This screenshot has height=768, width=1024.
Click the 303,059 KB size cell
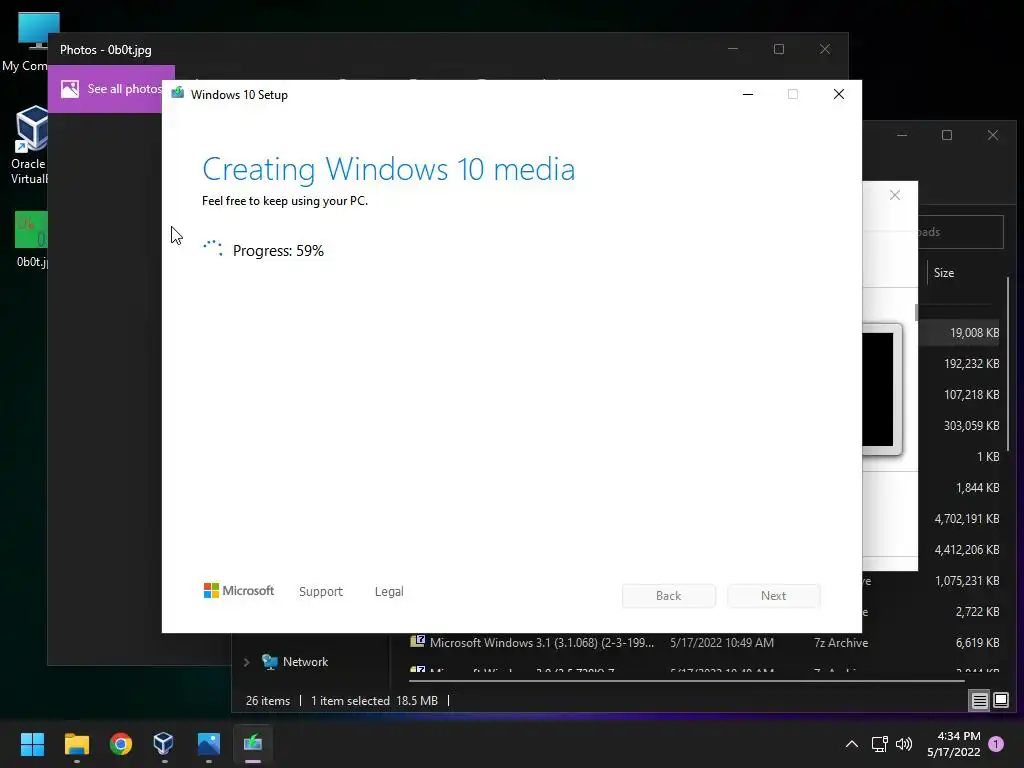[x=972, y=426]
